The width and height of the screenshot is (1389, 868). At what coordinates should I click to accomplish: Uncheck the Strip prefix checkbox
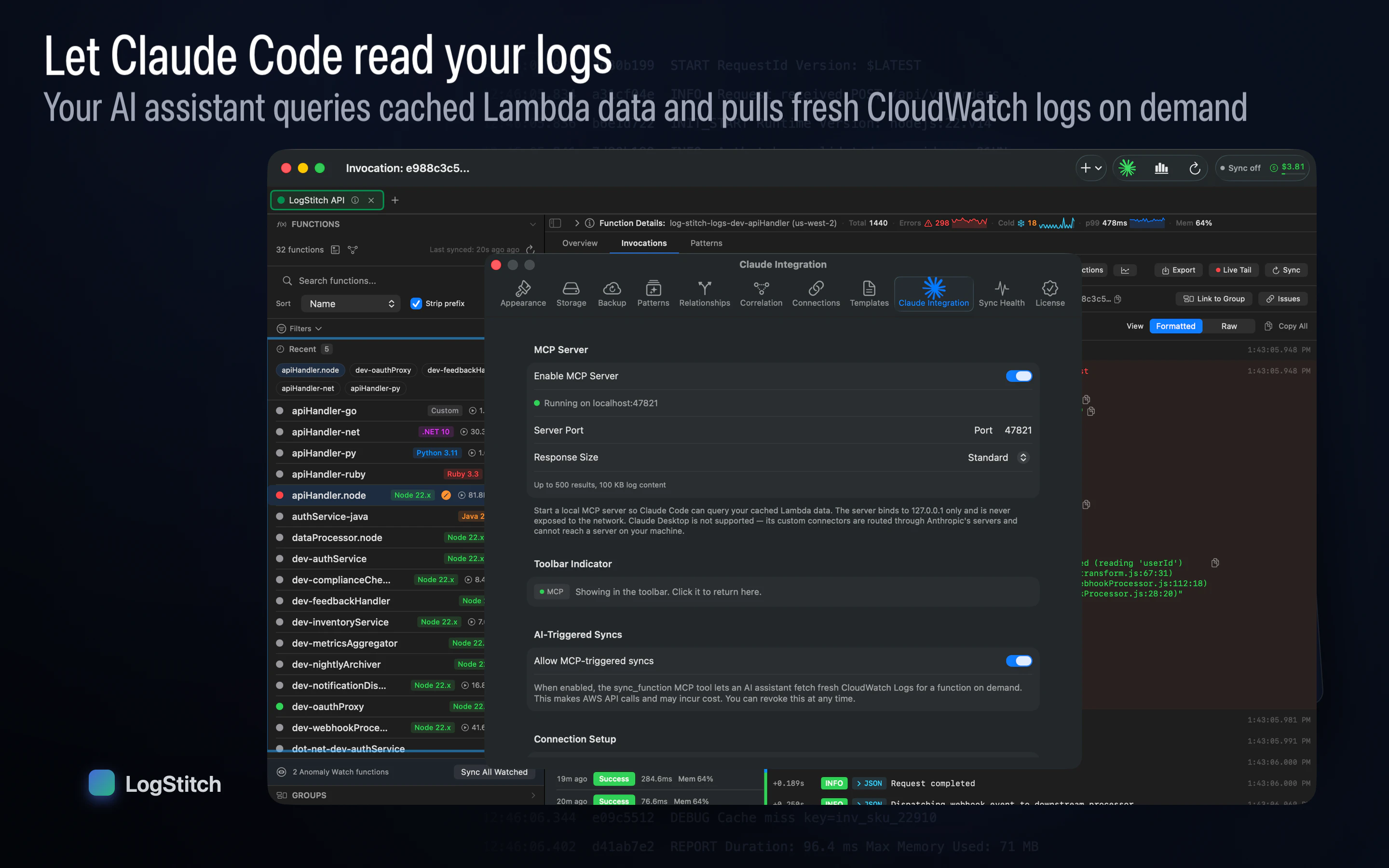pos(416,303)
